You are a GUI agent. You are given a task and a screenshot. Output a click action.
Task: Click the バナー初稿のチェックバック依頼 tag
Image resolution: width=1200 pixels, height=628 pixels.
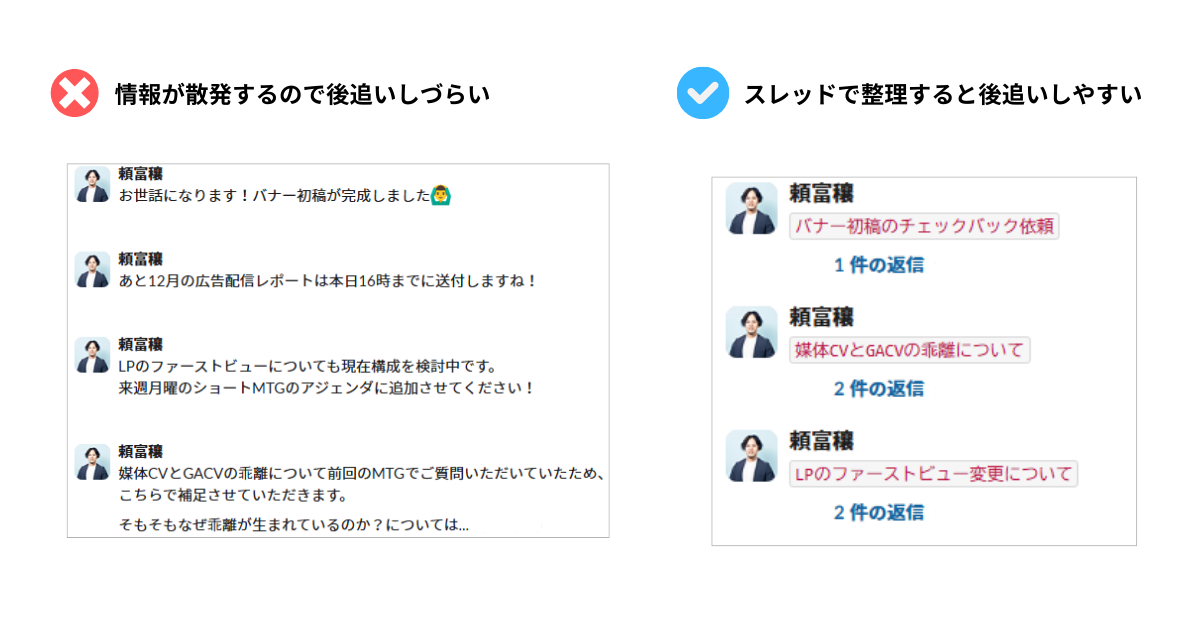click(x=924, y=226)
